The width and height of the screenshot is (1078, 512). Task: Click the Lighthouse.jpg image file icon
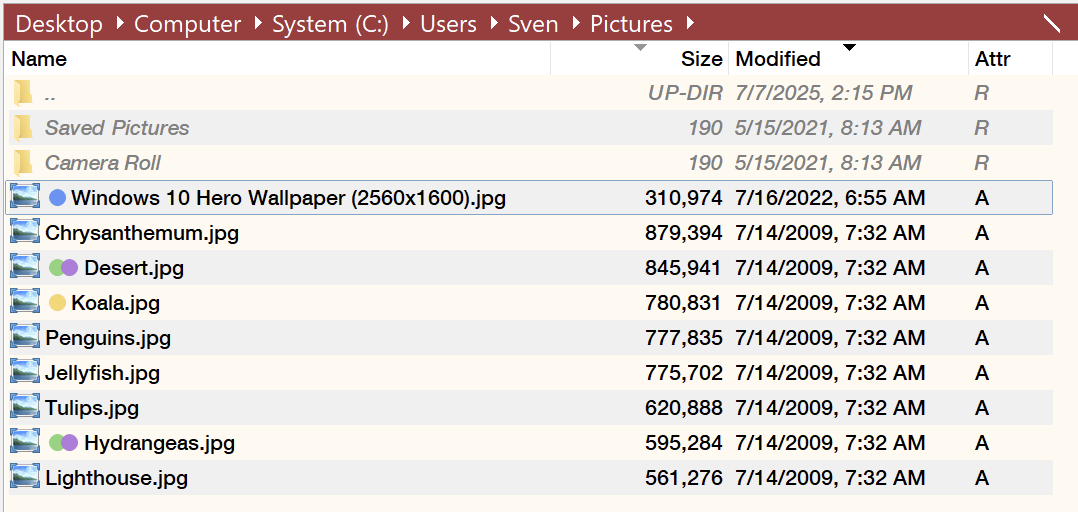coord(25,478)
